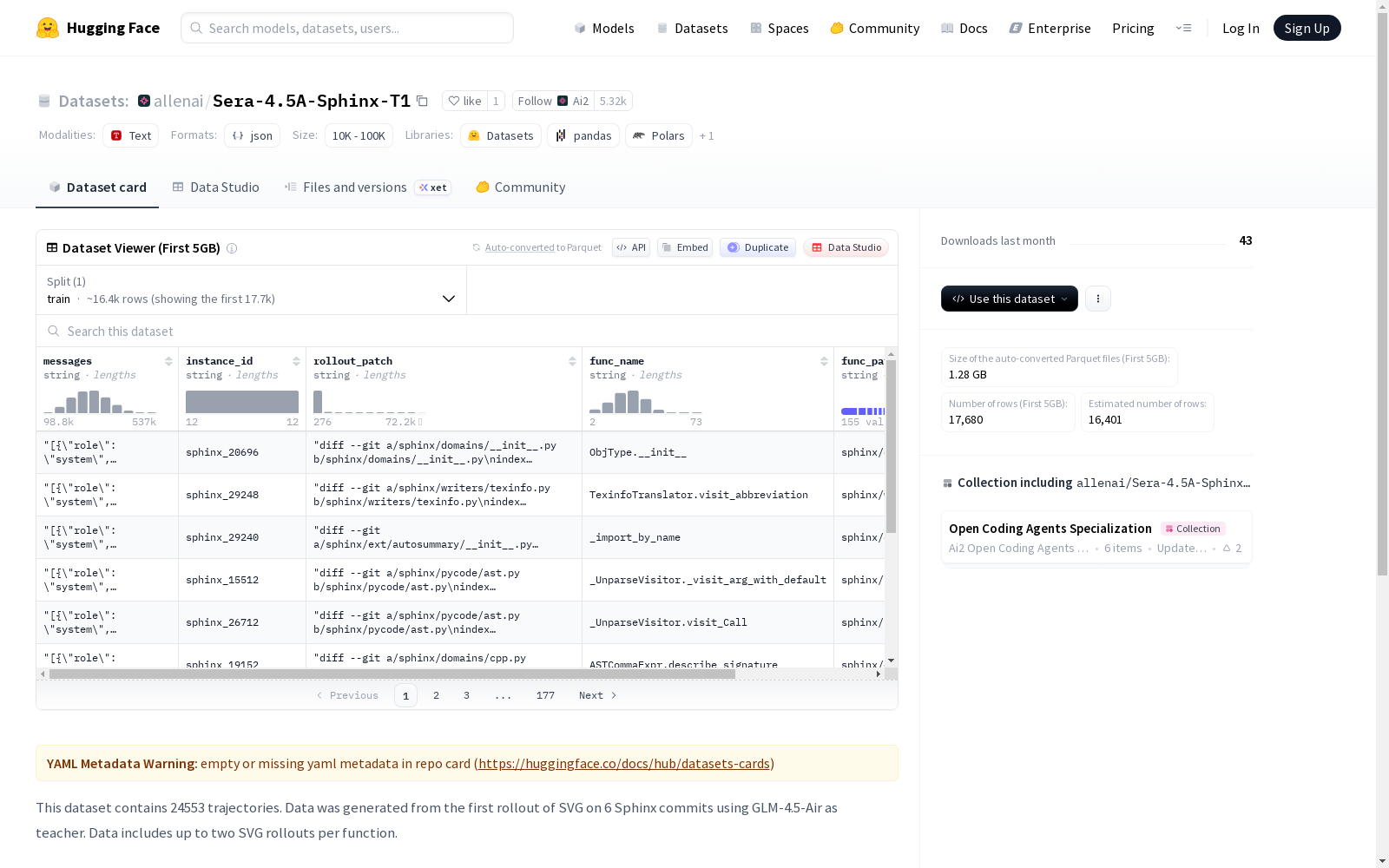Click the Datasets library tag
The image size is (1389, 868).
point(501,135)
